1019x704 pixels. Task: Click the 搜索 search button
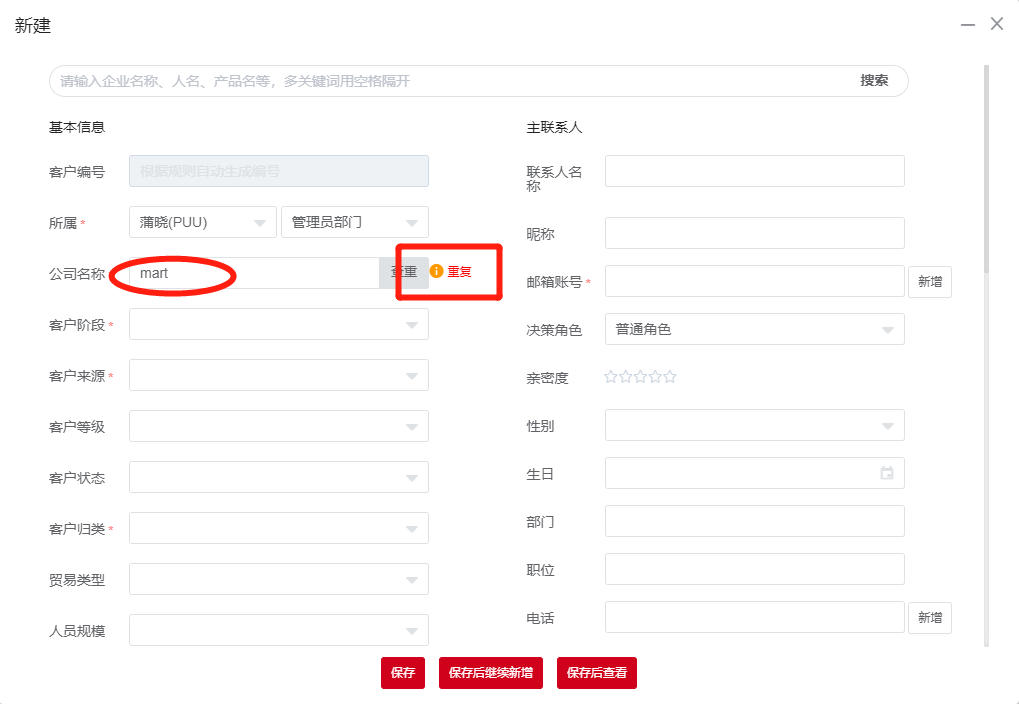874,81
